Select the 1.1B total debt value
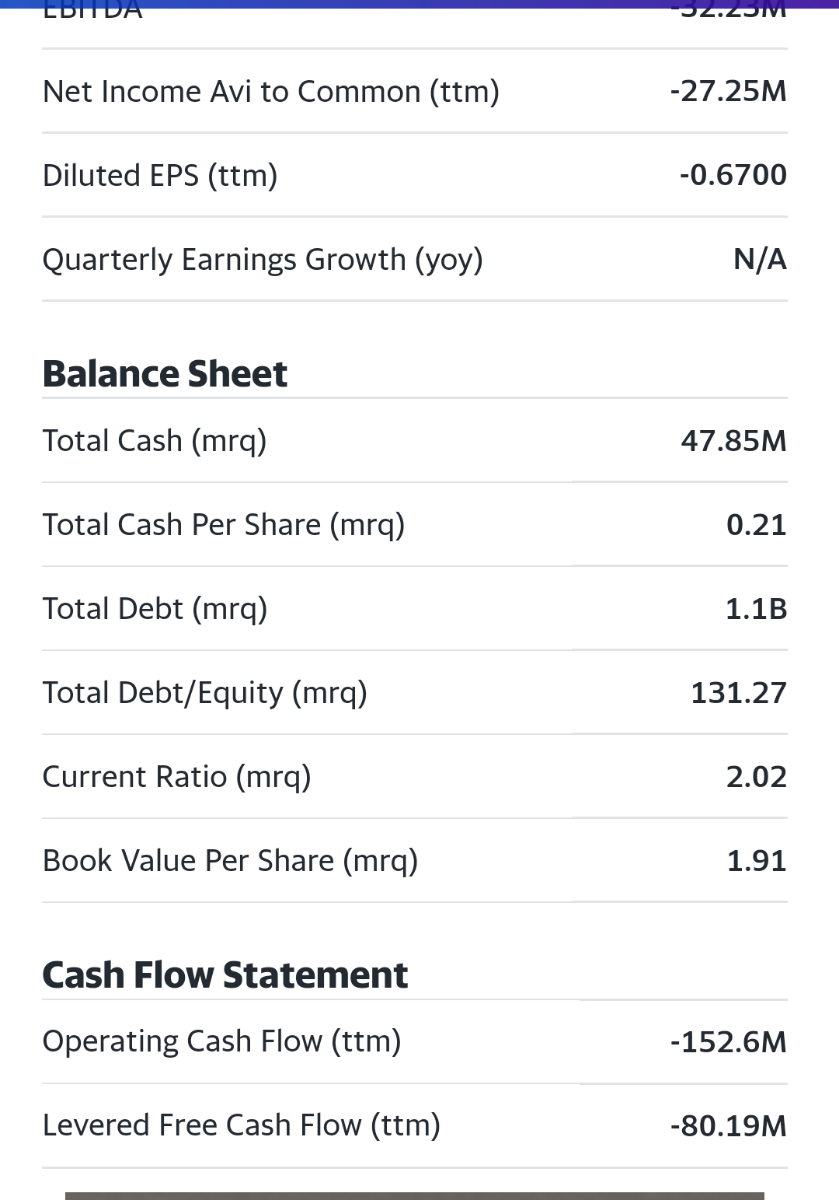 [x=756, y=609]
